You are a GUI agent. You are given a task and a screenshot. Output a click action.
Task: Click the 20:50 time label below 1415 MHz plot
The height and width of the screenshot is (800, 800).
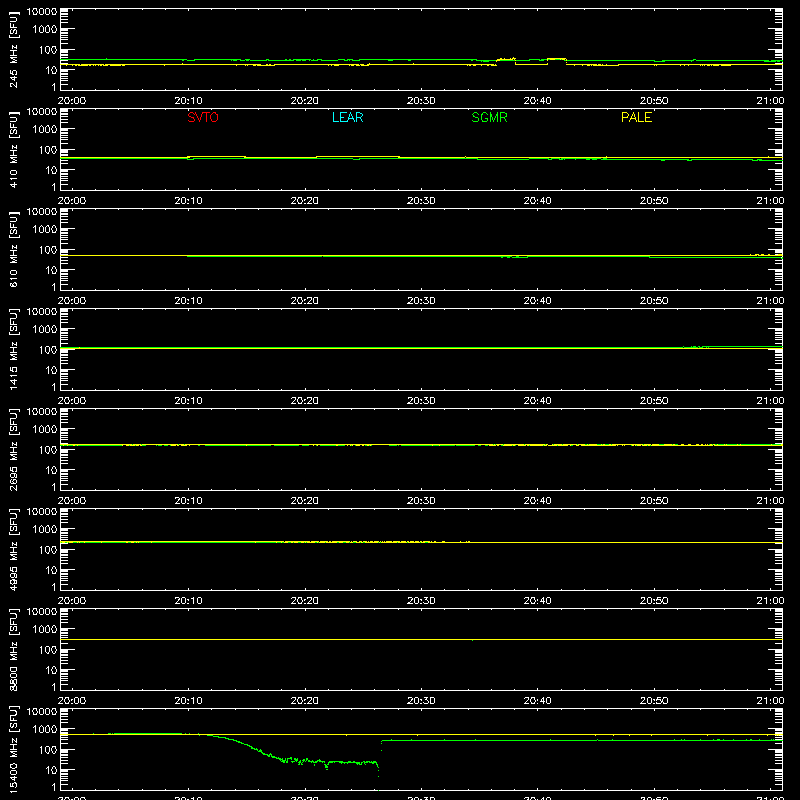pos(654,401)
